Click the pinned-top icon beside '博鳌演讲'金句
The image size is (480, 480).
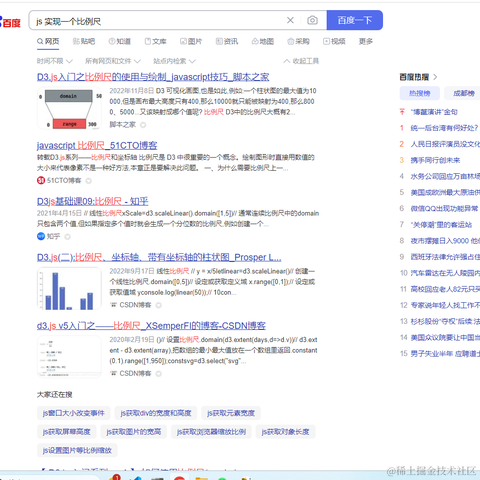click(402, 112)
